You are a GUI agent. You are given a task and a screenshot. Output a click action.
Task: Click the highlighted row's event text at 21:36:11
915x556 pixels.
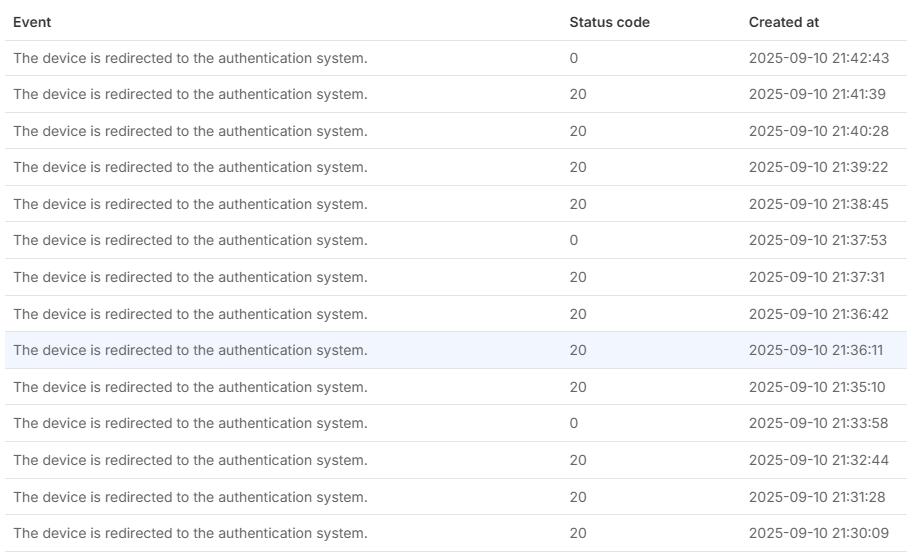(190, 350)
